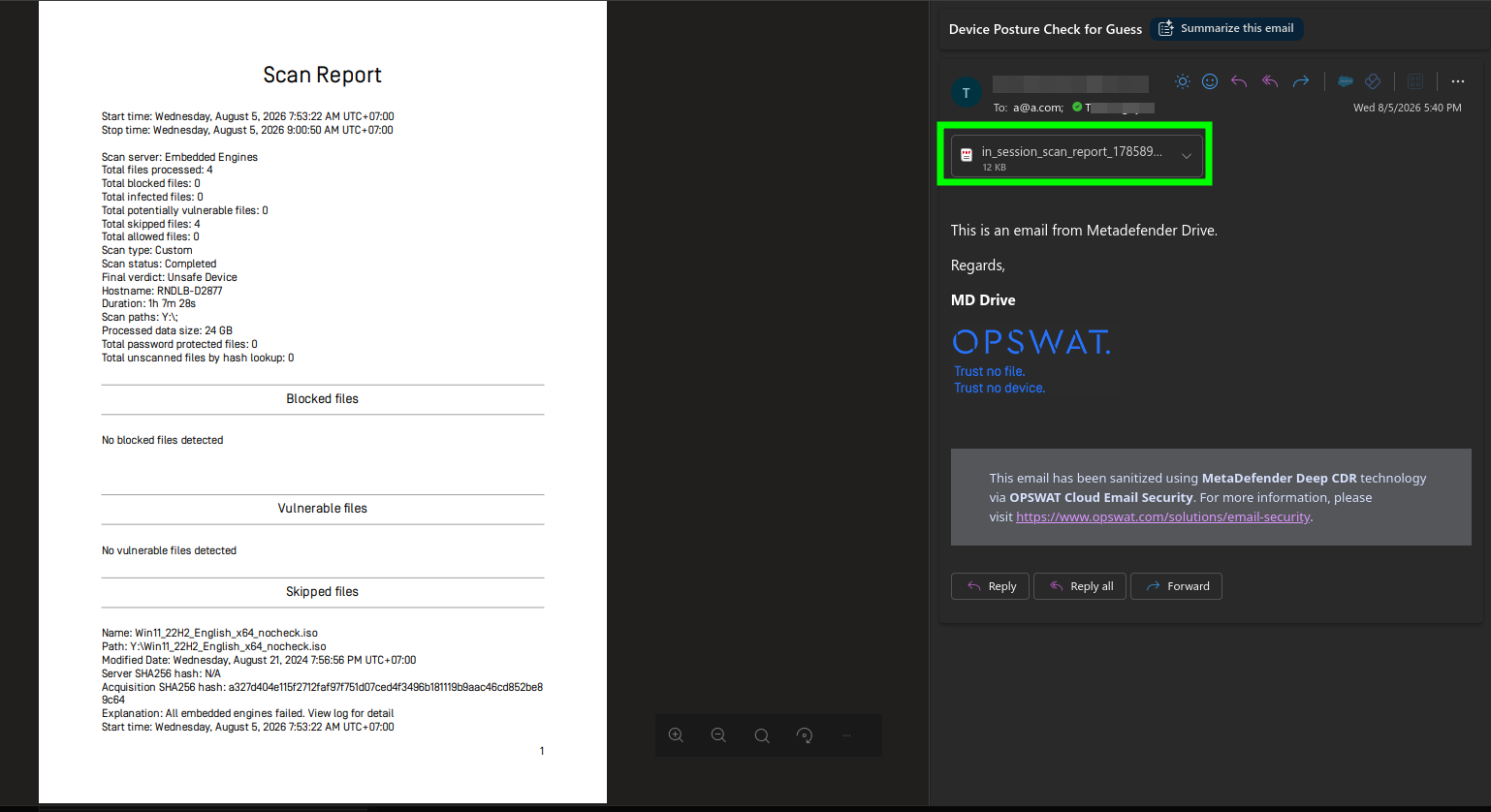Image resolution: width=1491 pixels, height=812 pixels.
Task: Click the PDF file icon on the attachment
Action: pyautogui.click(x=967, y=155)
